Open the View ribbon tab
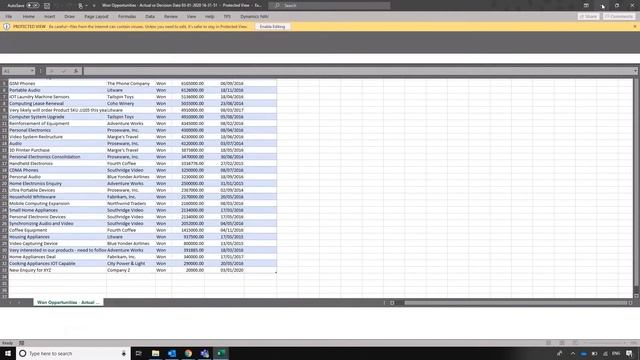Viewport: 640px width, 360px height. pyautogui.click(x=191, y=16)
